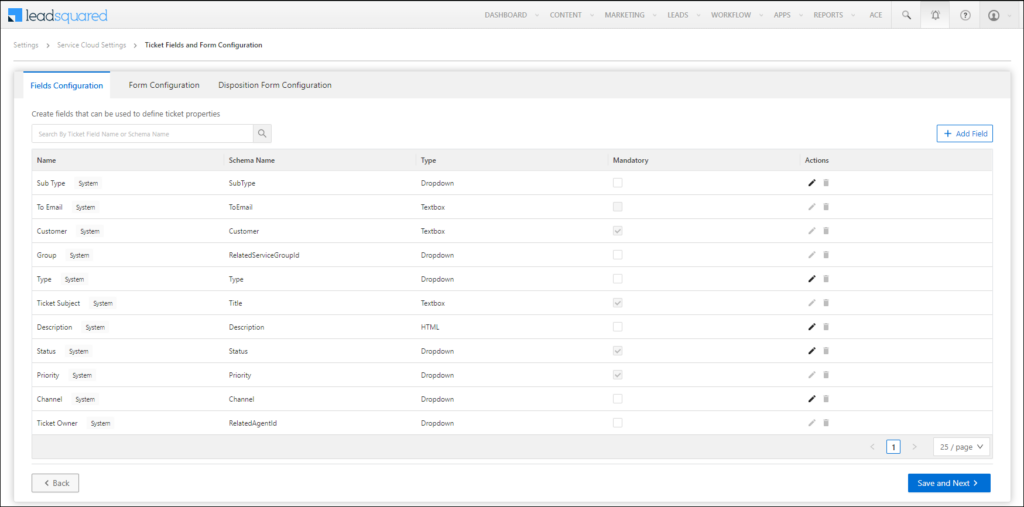Viewport: 1024px width, 507px height.
Task: Toggle Mandatory checkbox for Ticket Owner
Action: [617, 423]
